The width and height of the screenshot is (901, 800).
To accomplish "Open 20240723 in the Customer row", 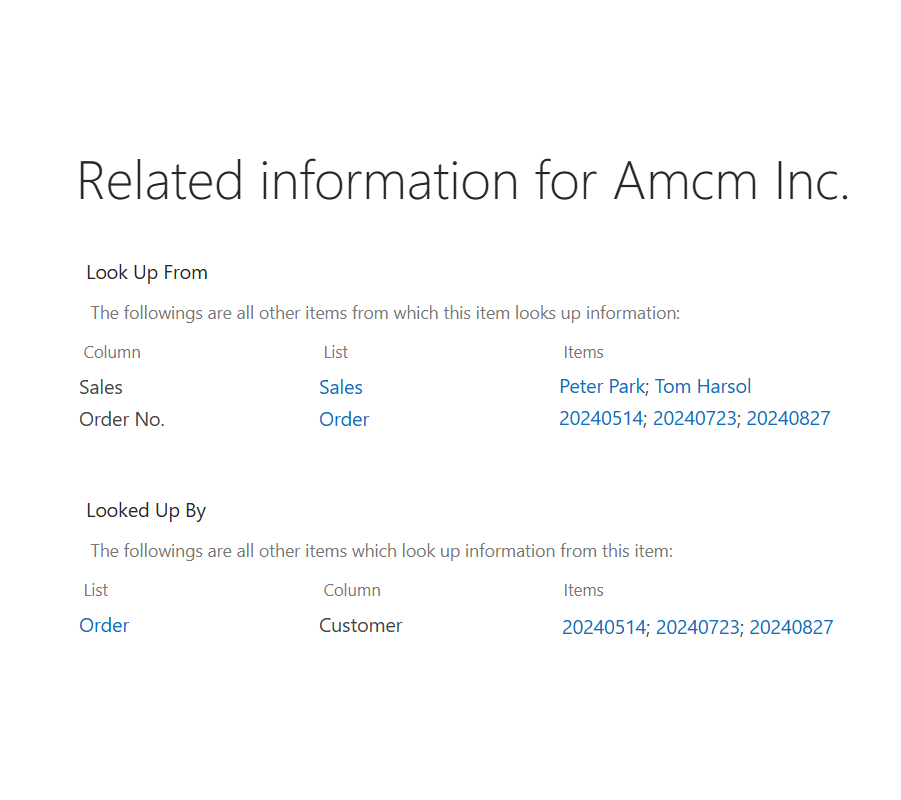I will click(697, 628).
